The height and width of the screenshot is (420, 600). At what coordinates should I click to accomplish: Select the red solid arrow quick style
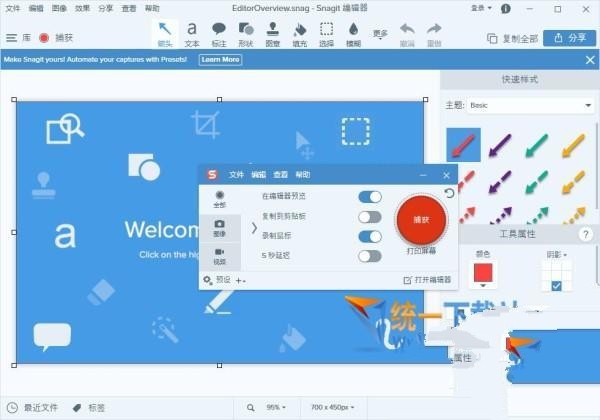tap(463, 145)
